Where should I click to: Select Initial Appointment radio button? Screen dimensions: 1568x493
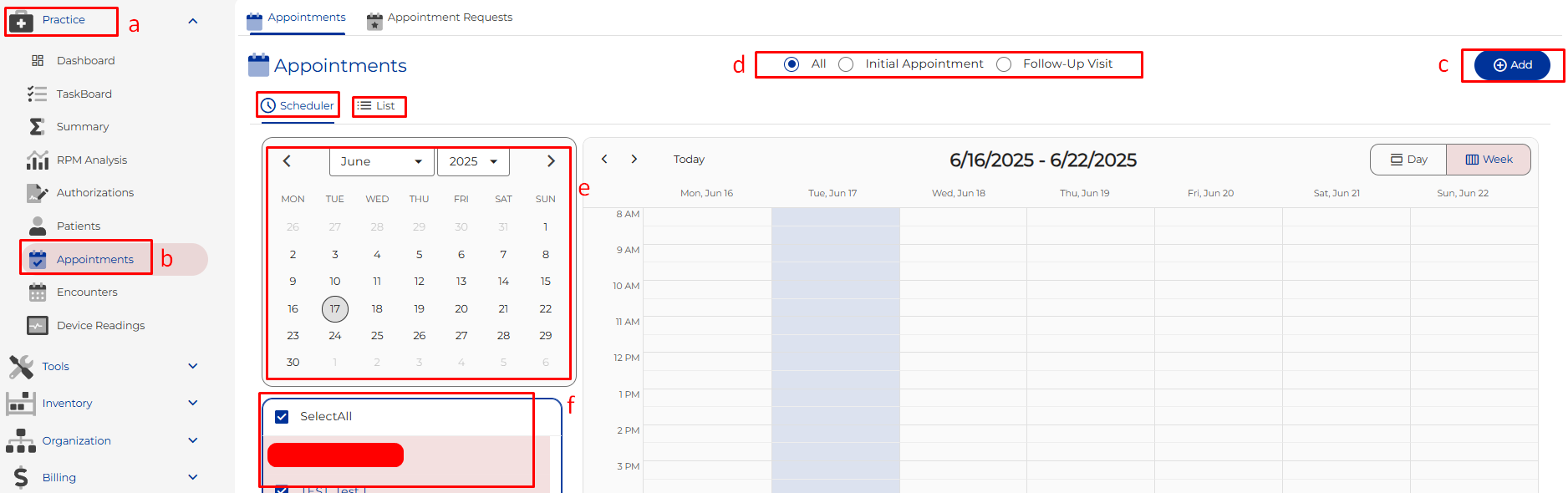(x=846, y=64)
